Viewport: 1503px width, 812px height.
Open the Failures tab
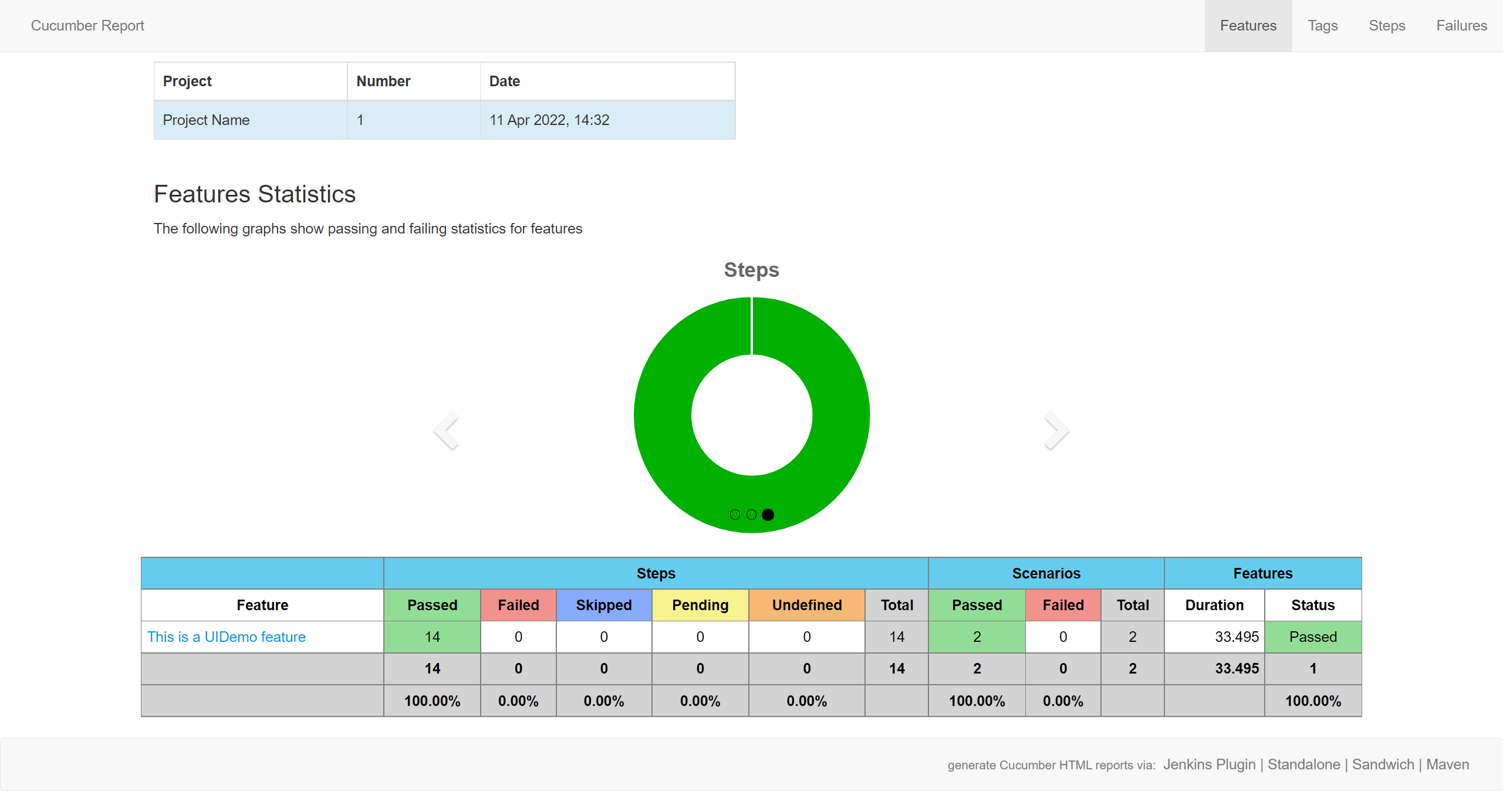click(x=1461, y=26)
